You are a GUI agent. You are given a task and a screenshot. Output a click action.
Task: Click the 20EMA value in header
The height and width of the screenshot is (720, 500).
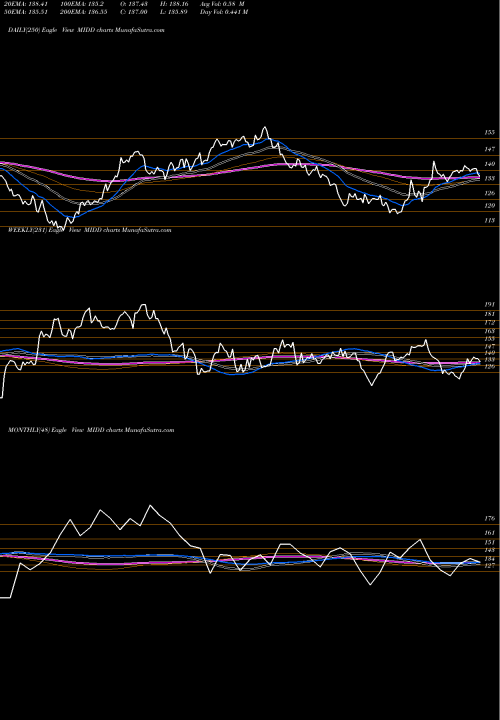[25, 4]
